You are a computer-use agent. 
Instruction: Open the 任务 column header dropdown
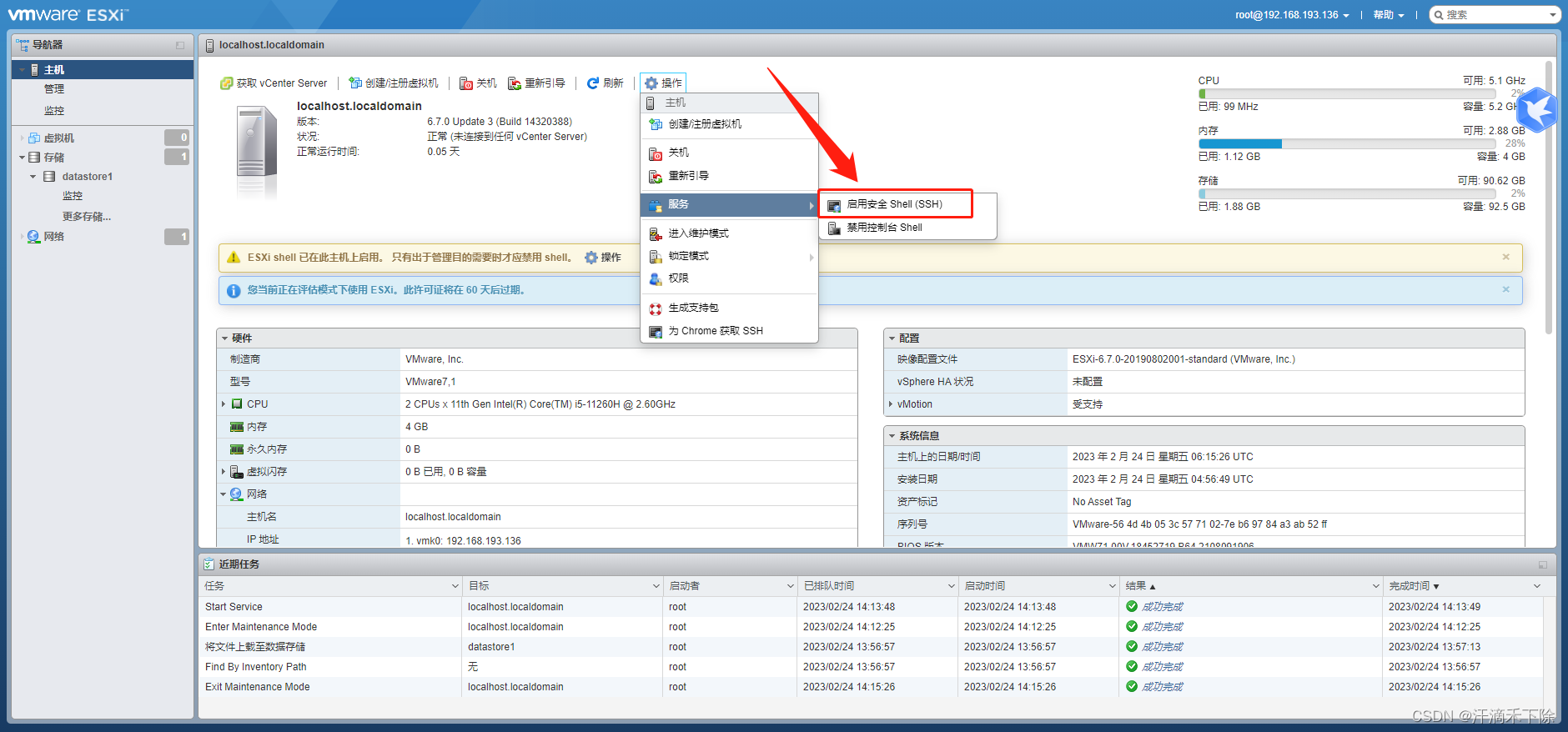(x=455, y=586)
